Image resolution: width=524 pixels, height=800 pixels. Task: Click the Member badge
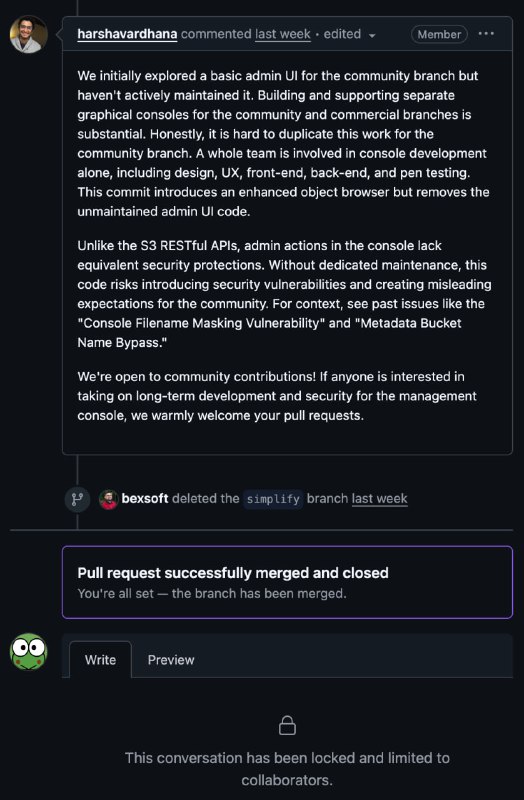[439, 34]
